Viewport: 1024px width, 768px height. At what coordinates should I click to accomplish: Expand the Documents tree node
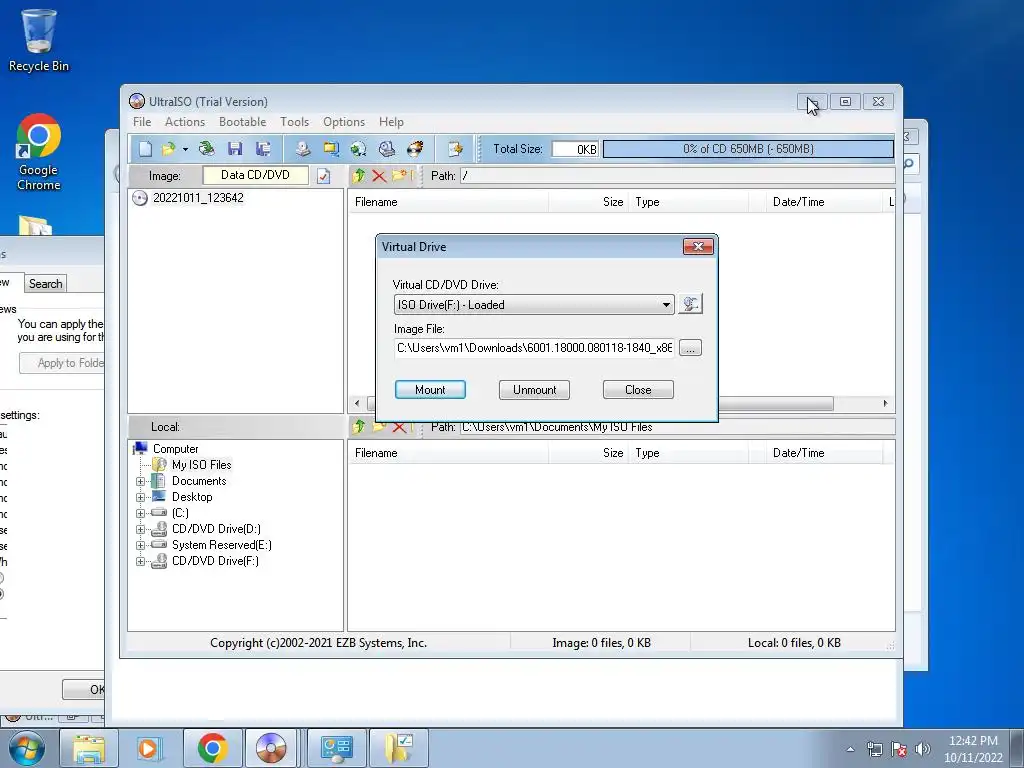[x=140, y=481]
